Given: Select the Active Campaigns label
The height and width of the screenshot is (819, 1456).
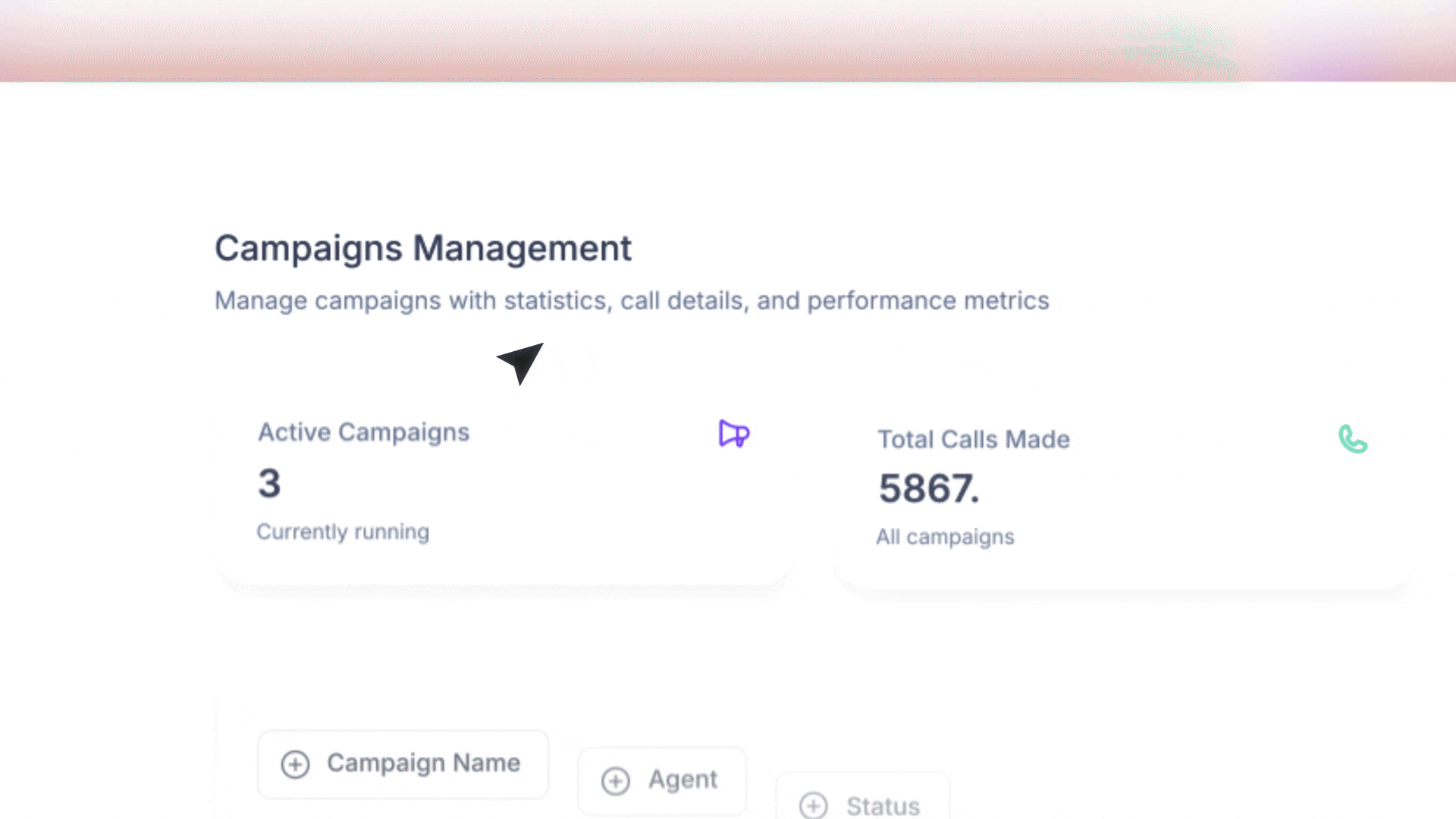Looking at the screenshot, I should pyautogui.click(x=363, y=432).
